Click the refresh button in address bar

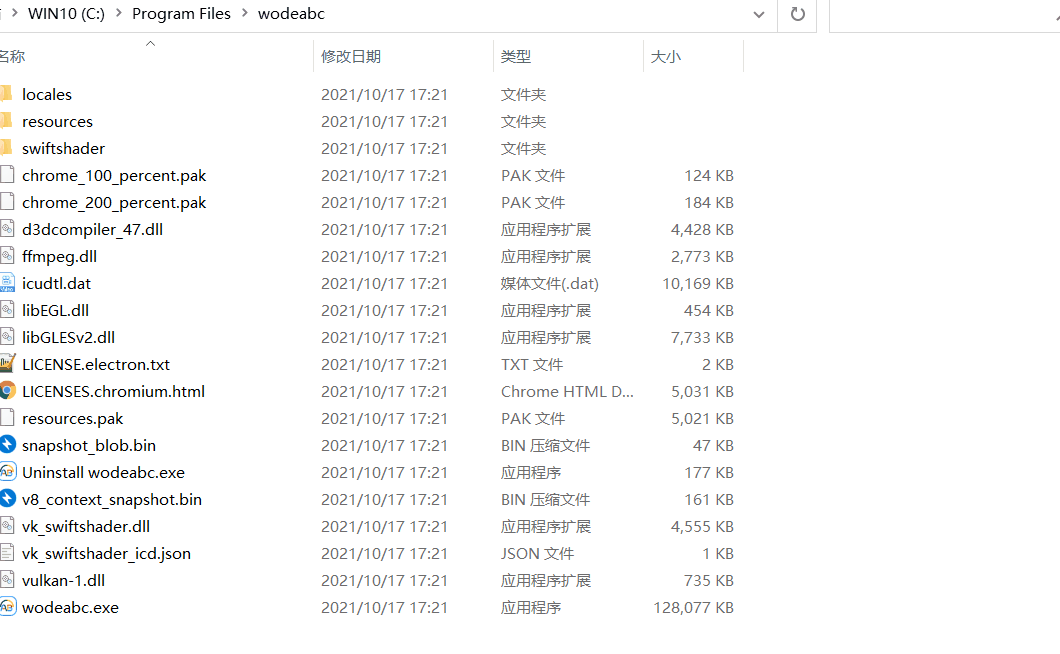(796, 15)
